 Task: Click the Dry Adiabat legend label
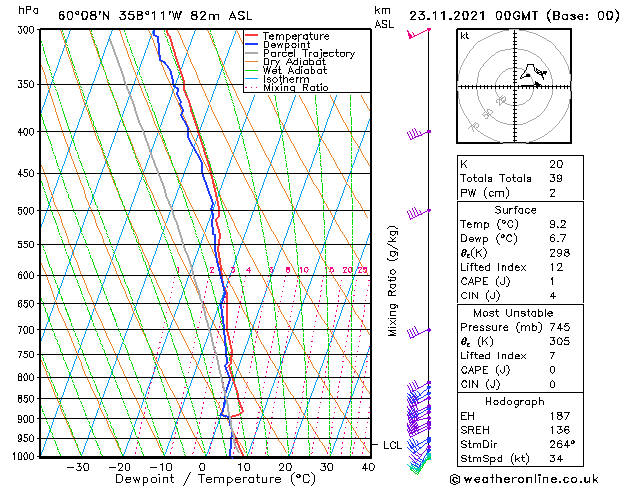point(294,62)
